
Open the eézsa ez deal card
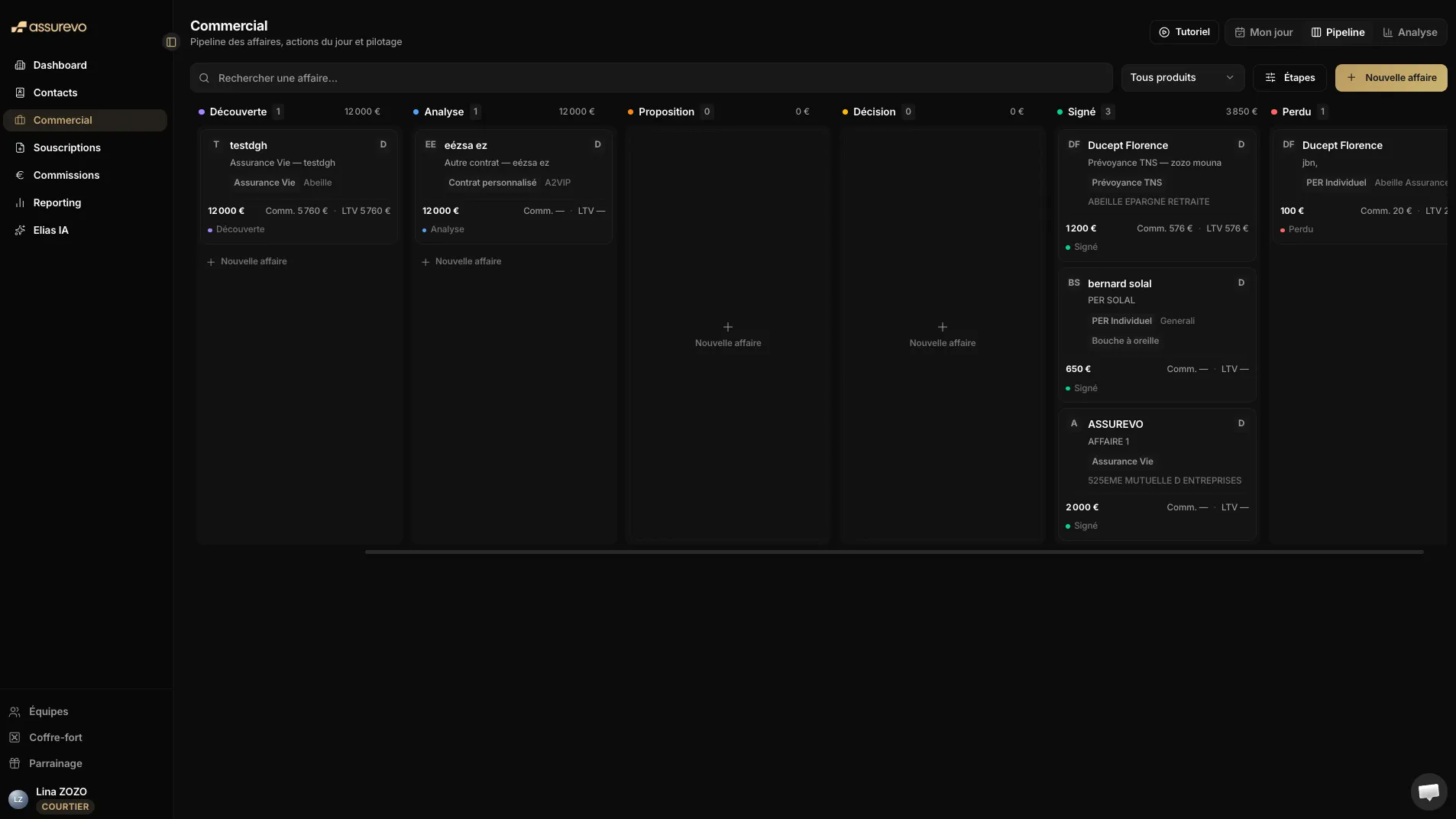513,186
